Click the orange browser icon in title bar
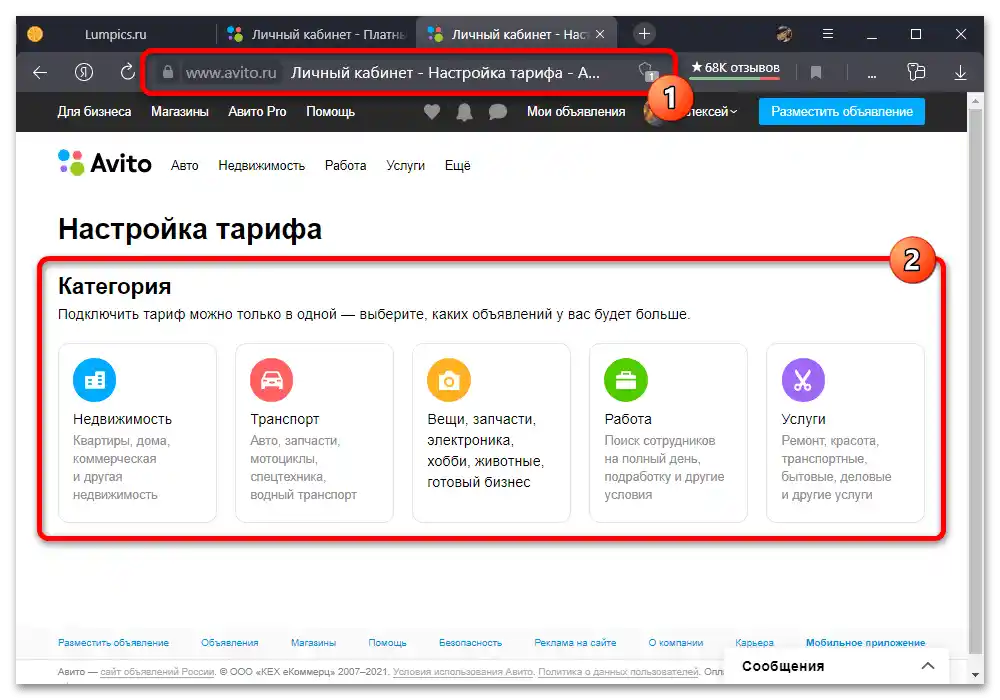The image size is (1000, 700). pos(35,34)
